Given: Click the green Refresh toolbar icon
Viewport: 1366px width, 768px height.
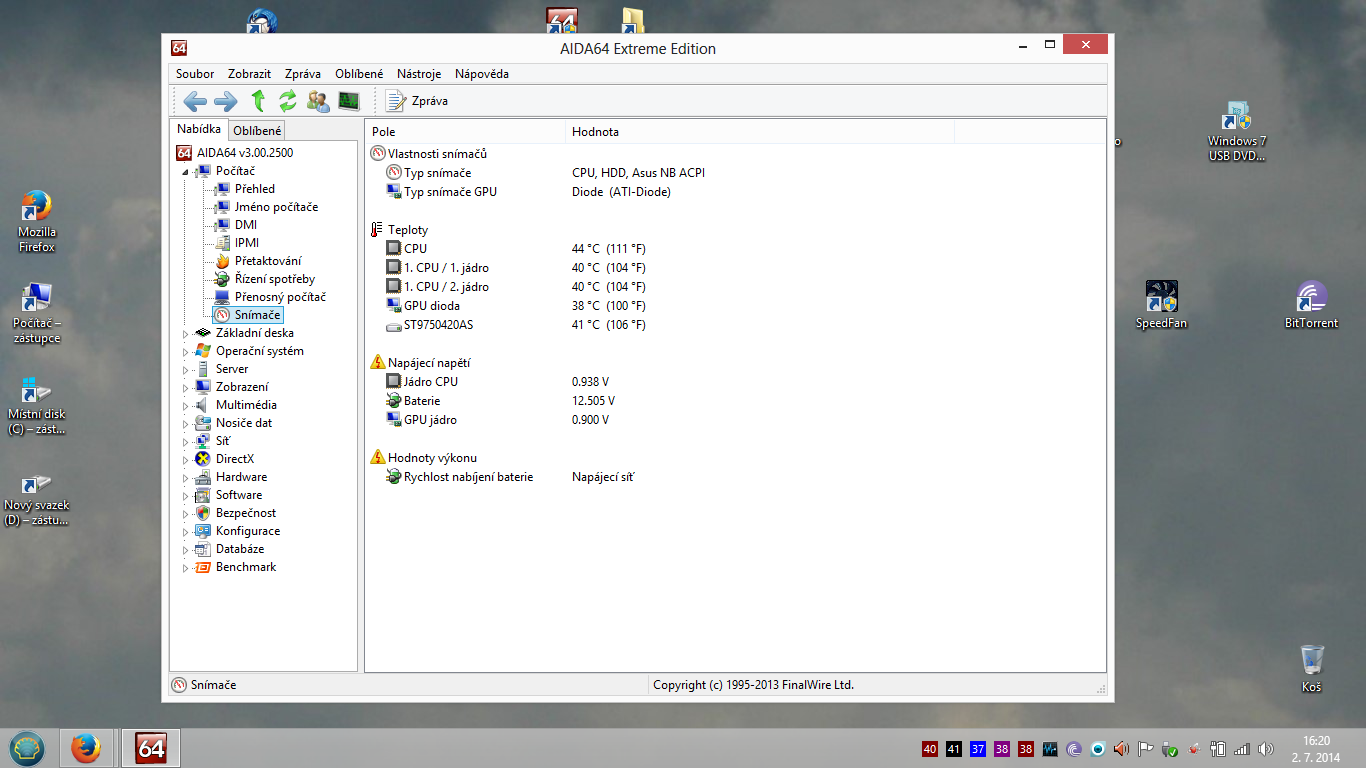Looking at the screenshot, I should pos(288,101).
